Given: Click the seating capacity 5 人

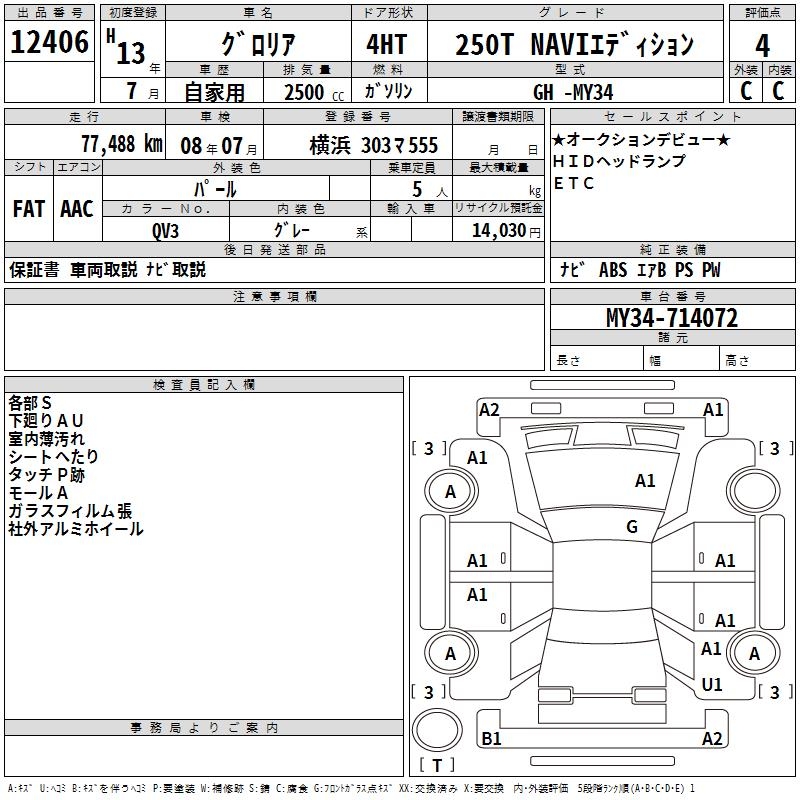Looking at the screenshot, I should point(429,189).
